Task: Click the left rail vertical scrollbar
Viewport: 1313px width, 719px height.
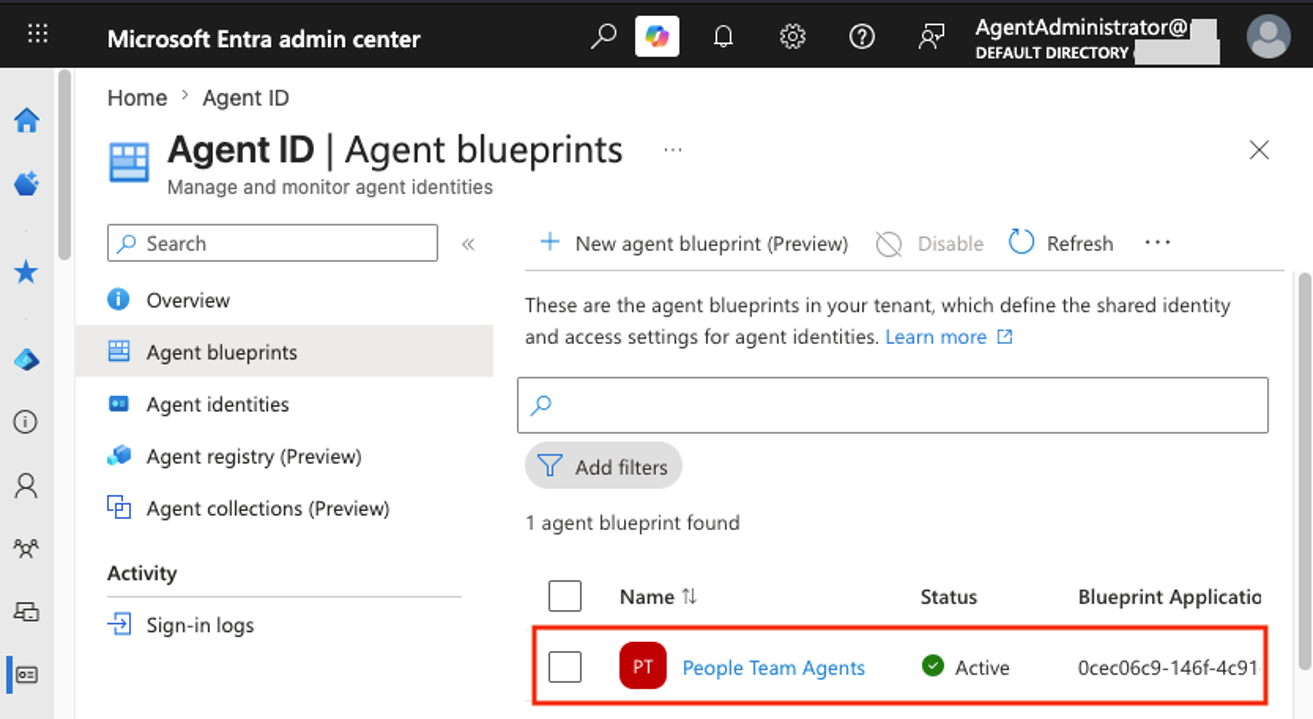Action: [x=65, y=165]
